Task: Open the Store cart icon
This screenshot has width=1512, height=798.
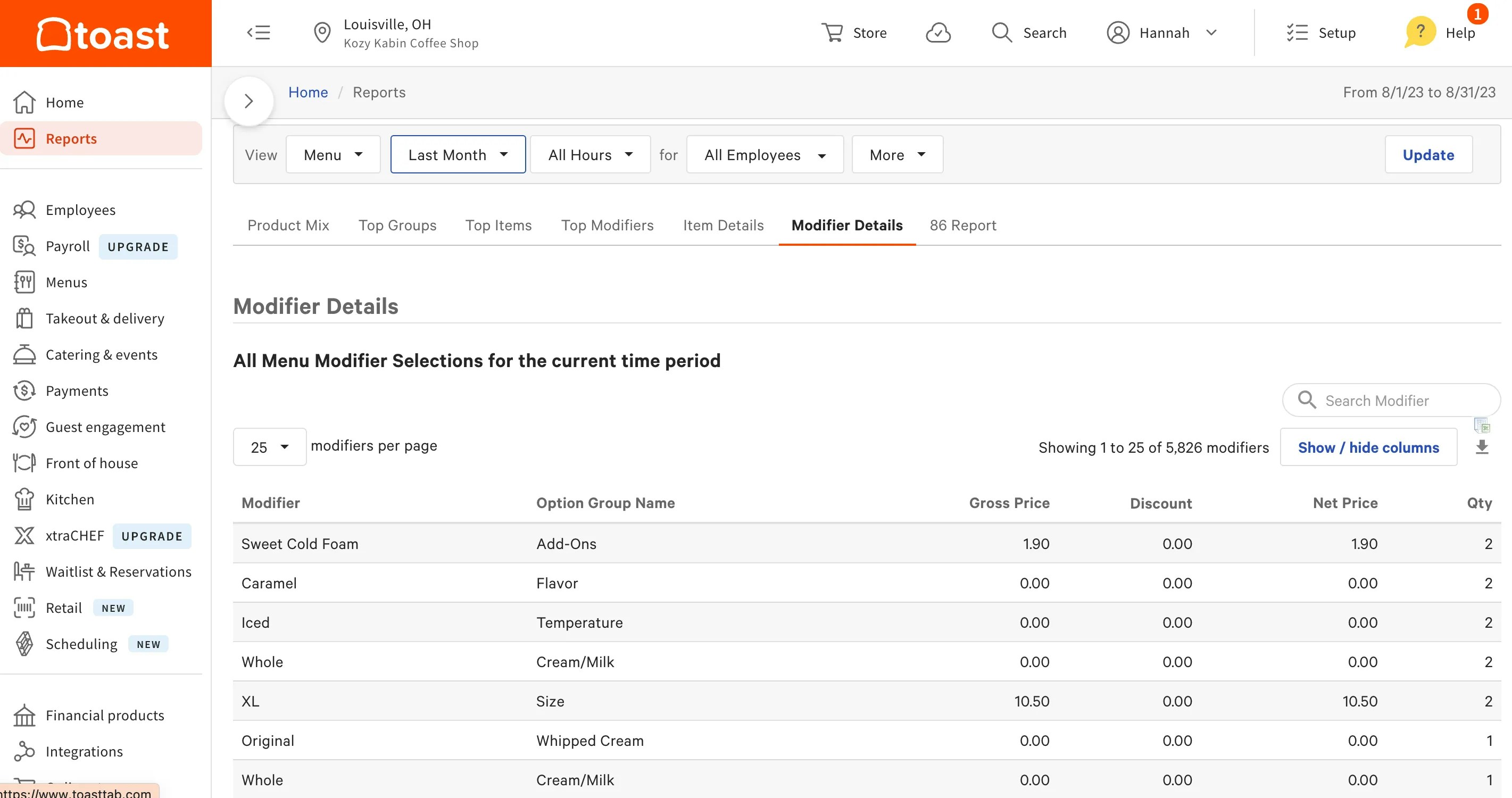Action: [832, 33]
